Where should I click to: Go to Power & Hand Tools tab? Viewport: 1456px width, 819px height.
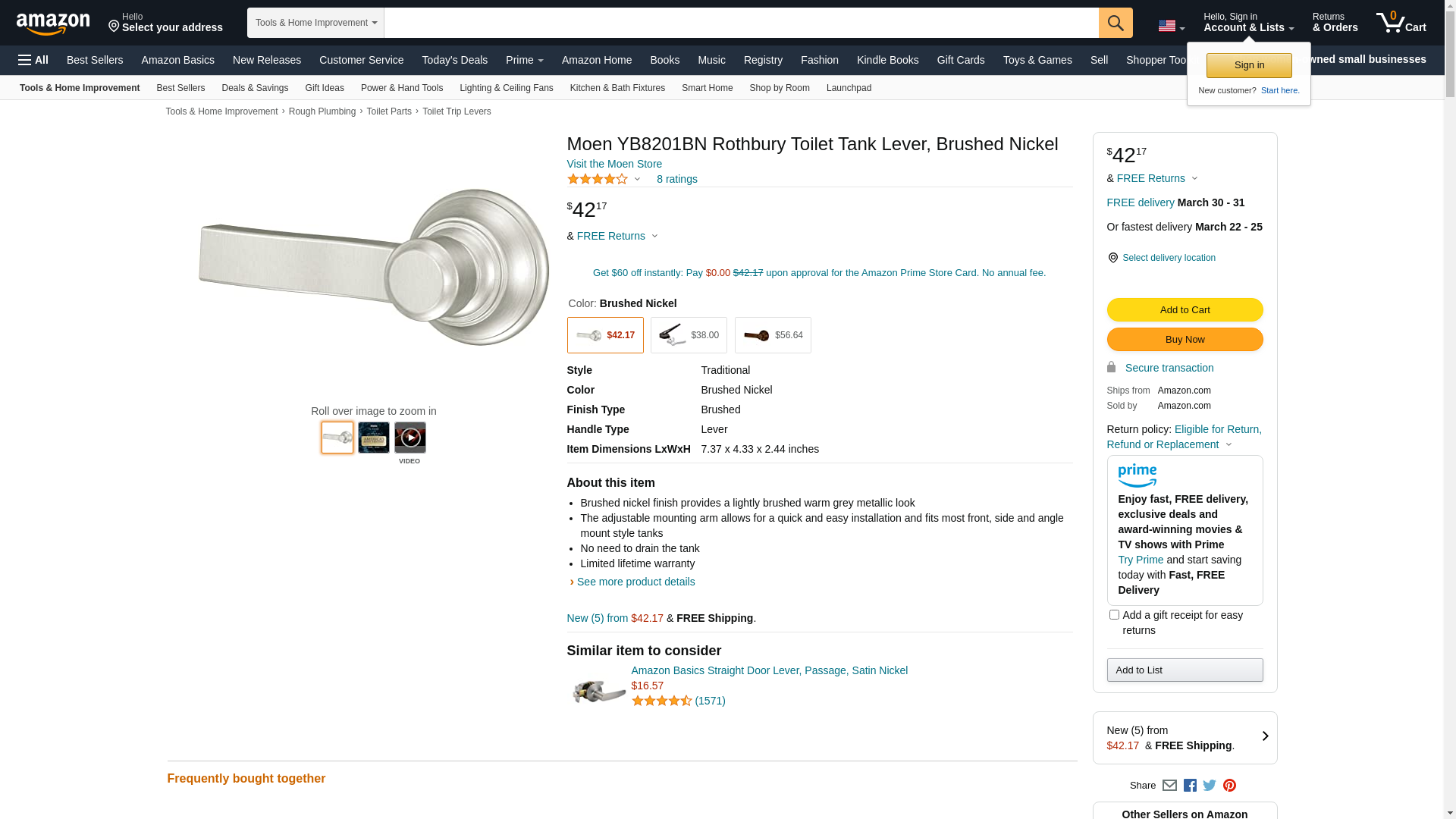(401, 88)
